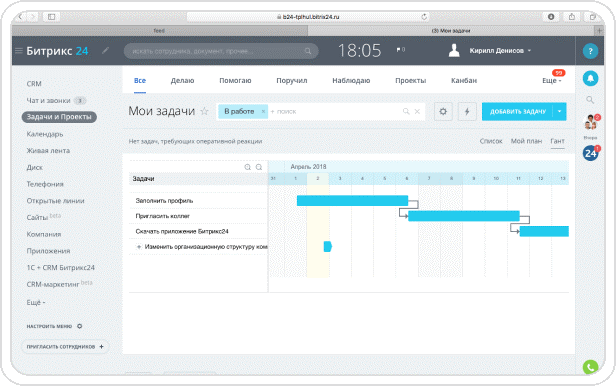Star the Мои задачи page as favorite
The height and width of the screenshot is (386, 616).
pos(204,111)
